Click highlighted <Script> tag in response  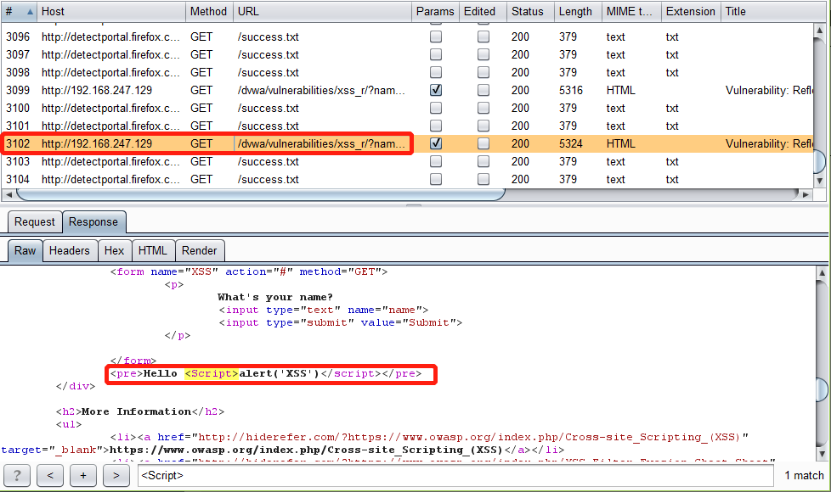click(x=211, y=373)
